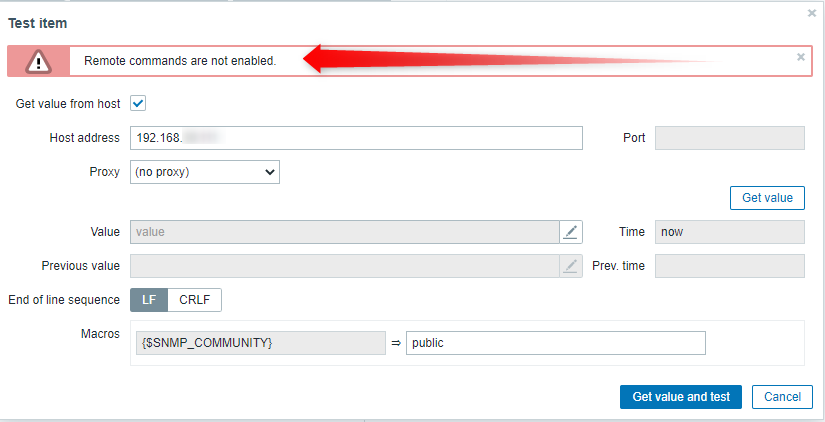Focus the Host address field

356,138
